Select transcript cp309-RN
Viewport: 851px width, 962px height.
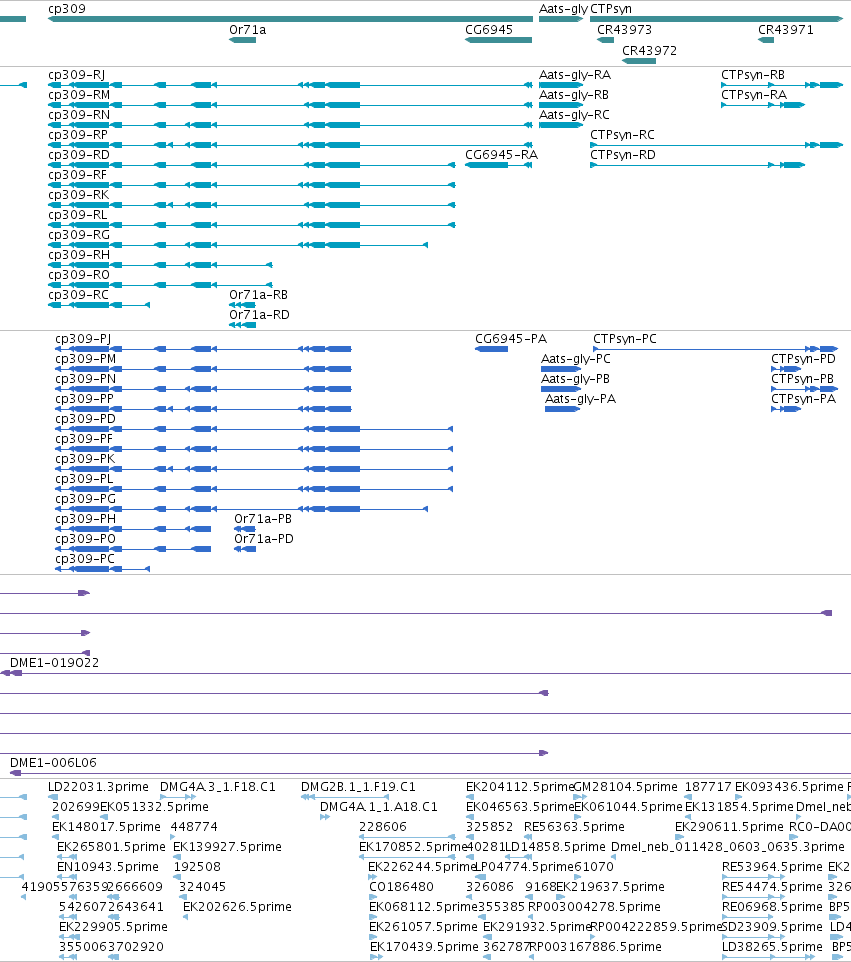pyautogui.click(x=79, y=115)
